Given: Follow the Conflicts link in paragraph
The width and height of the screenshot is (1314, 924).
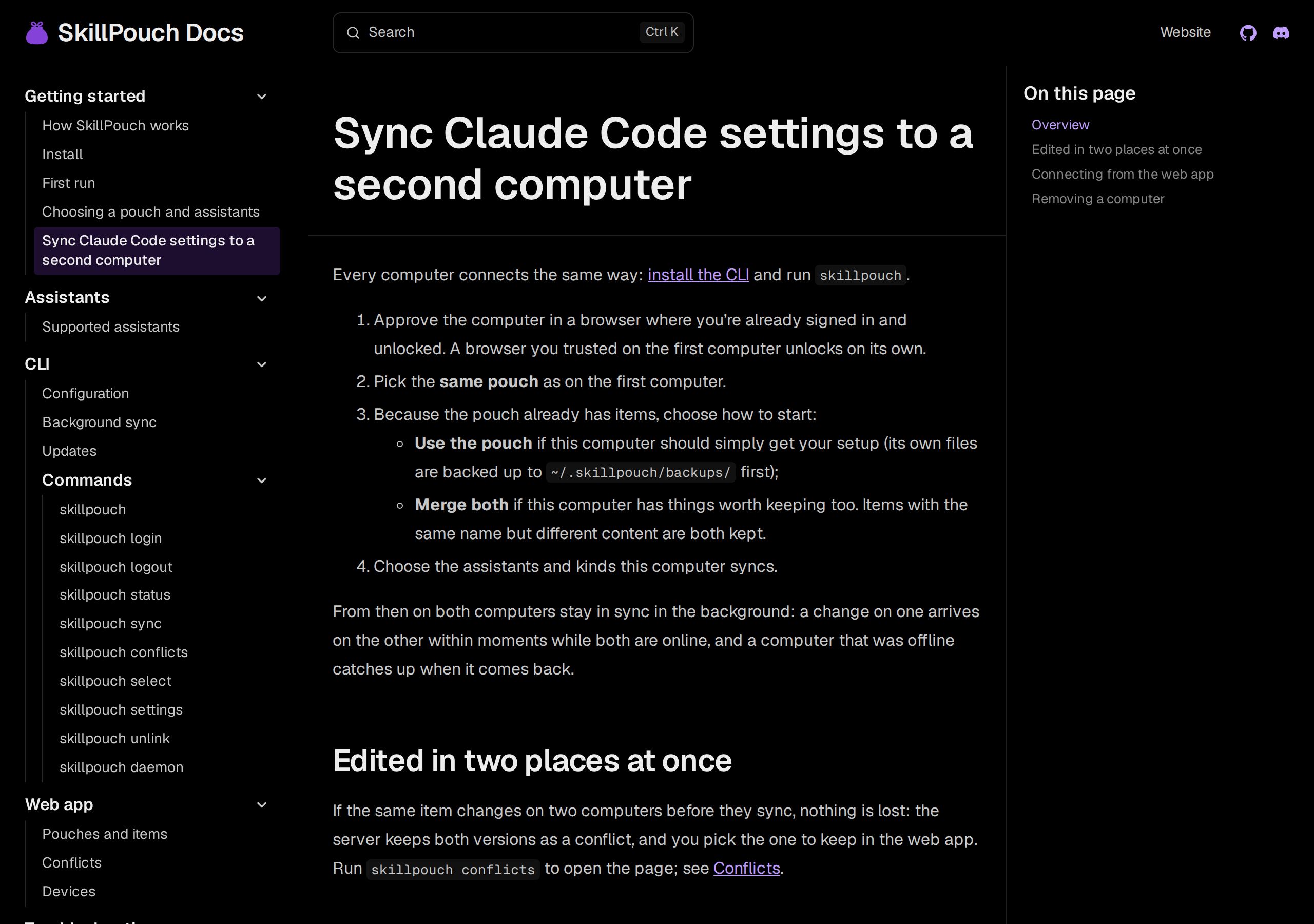Looking at the screenshot, I should [x=746, y=868].
